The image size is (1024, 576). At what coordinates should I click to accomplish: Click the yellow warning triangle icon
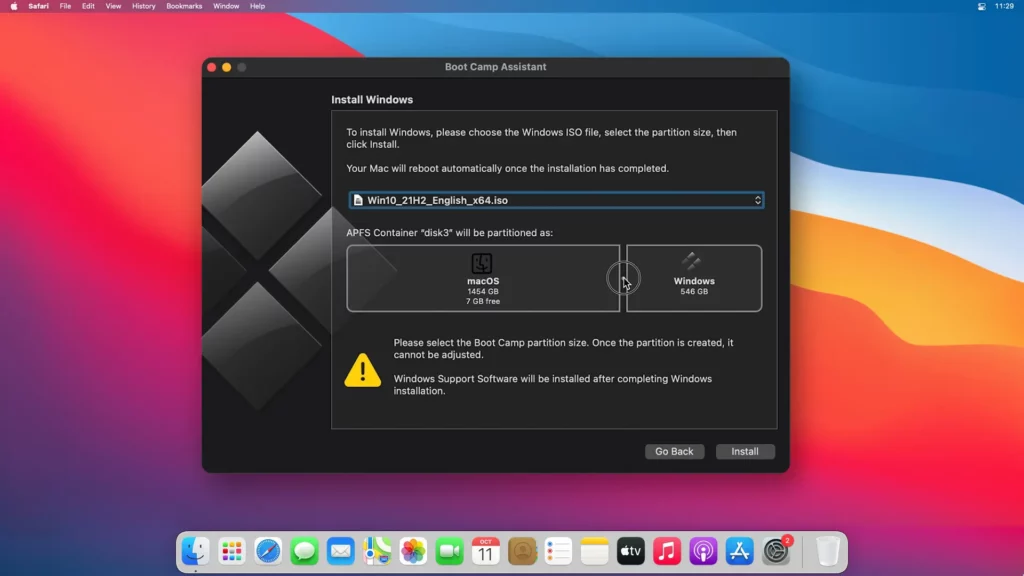click(x=362, y=370)
